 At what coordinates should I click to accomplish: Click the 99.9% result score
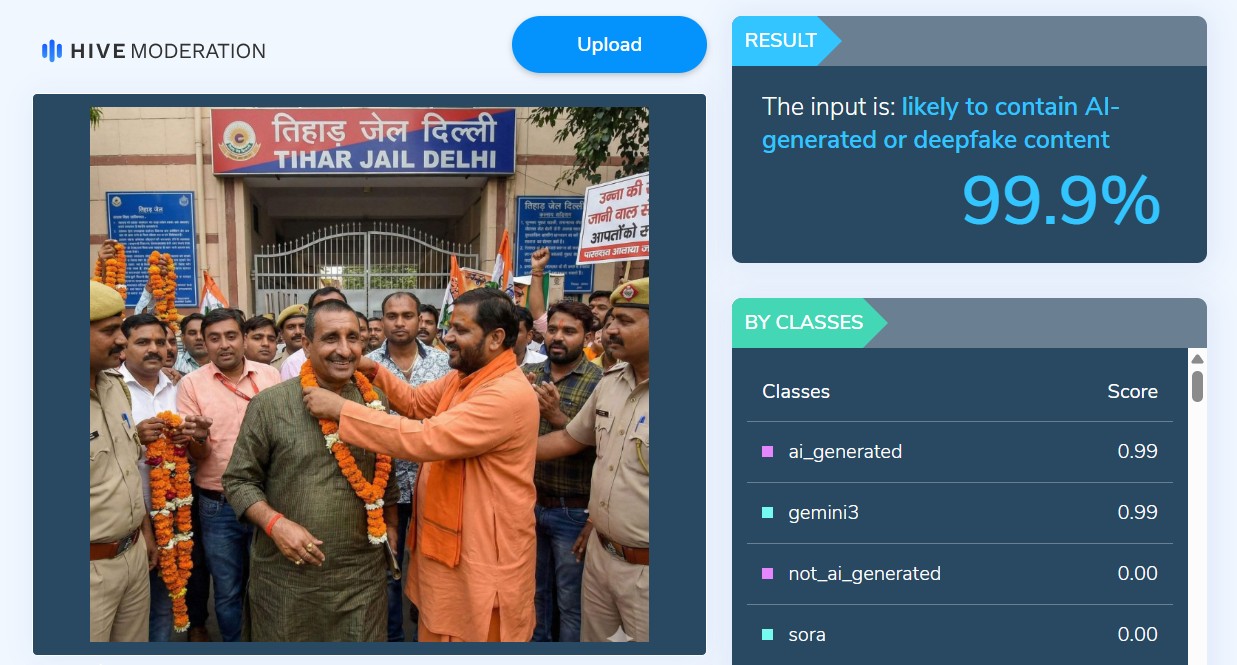pyautogui.click(x=1060, y=201)
